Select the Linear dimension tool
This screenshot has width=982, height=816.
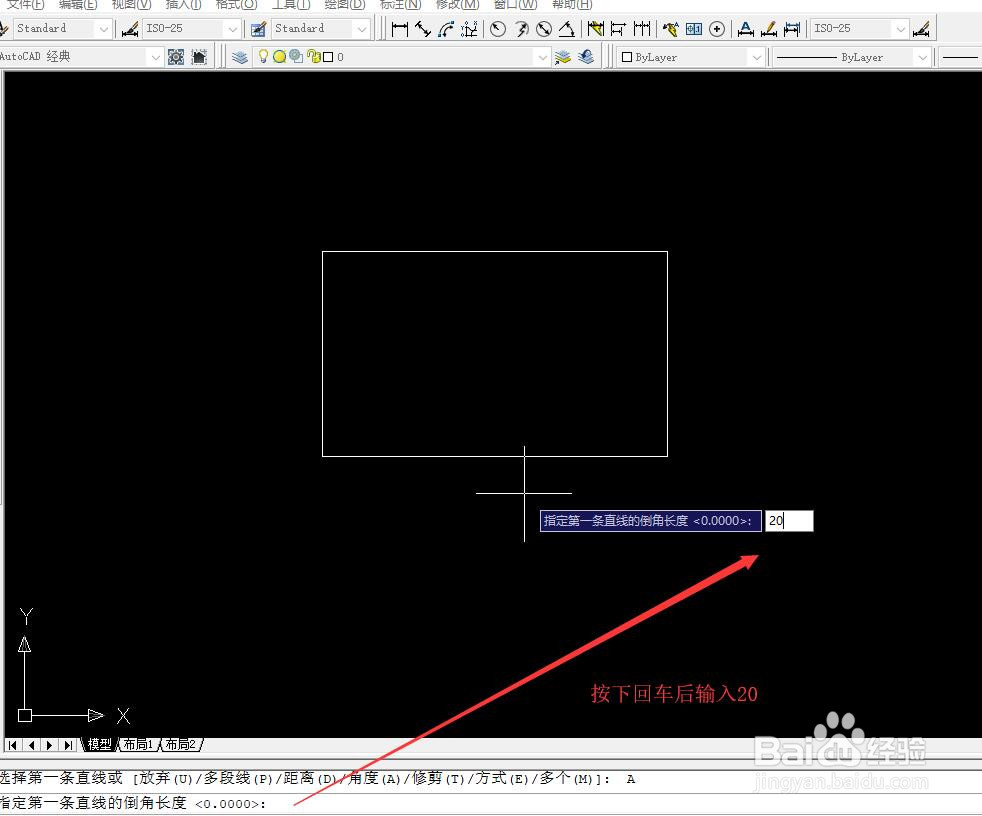point(400,29)
